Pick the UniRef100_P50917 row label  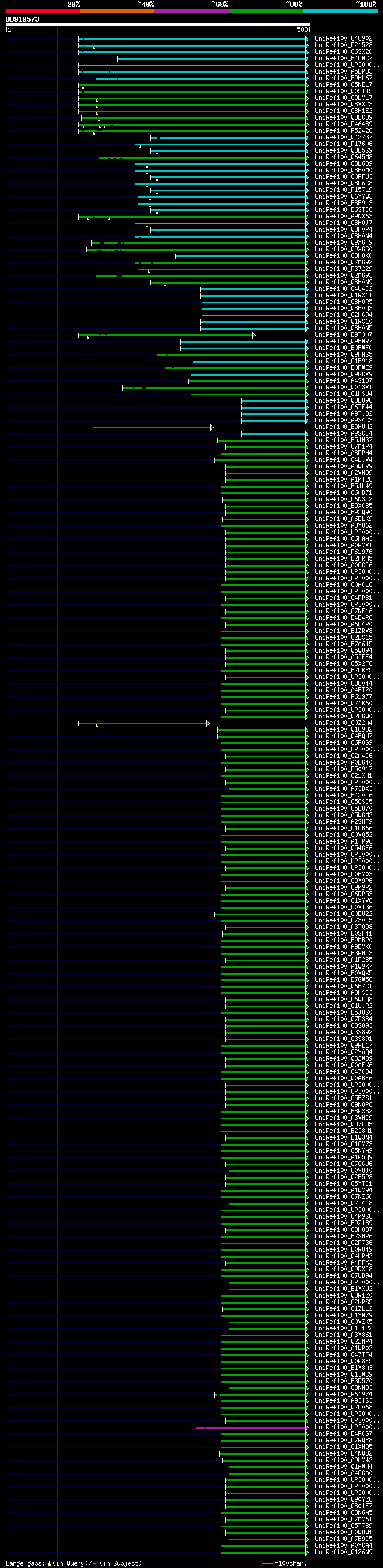point(344,769)
